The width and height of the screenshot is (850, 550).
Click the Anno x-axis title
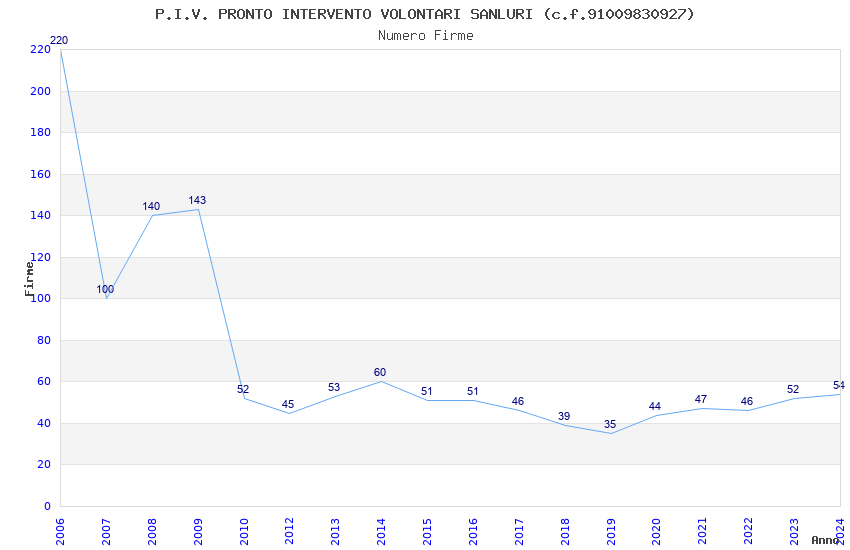tap(825, 540)
